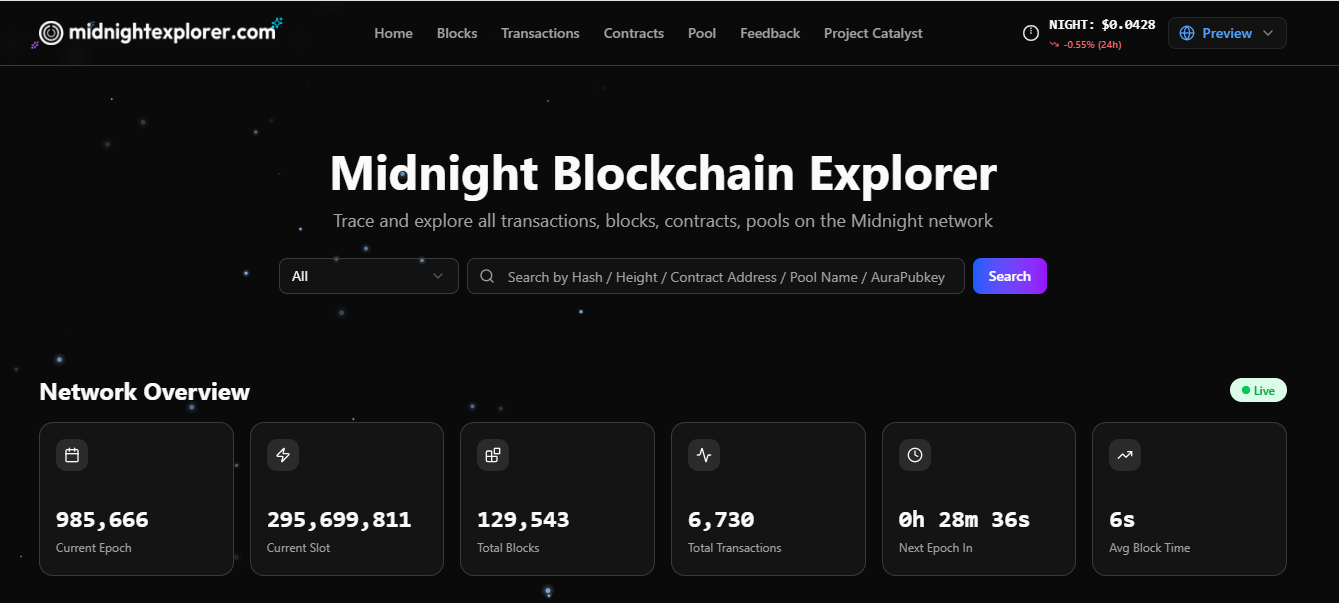
Task: Open the Preview network dropdown
Action: coord(1227,33)
